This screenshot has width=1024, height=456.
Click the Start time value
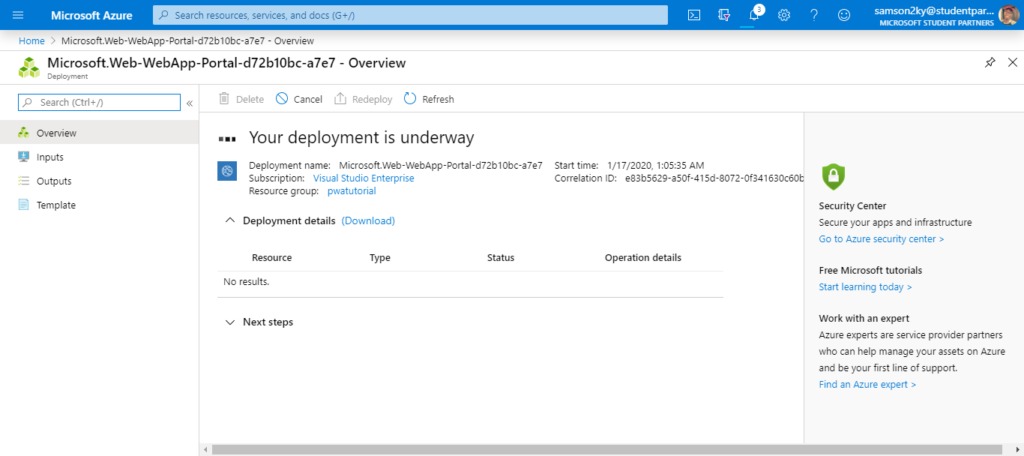(x=656, y=165)
